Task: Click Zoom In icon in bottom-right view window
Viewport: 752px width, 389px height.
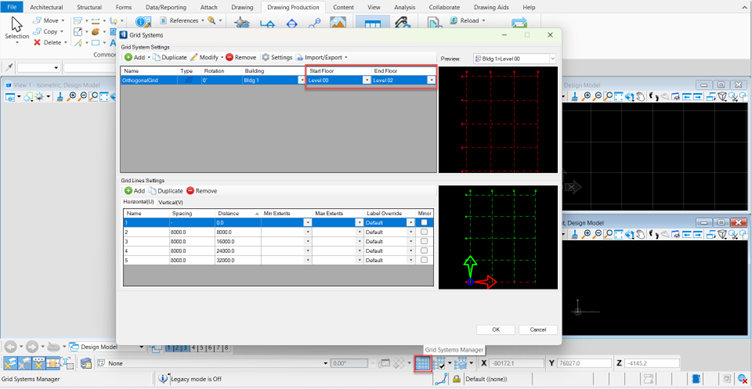Action: [587, 235]
